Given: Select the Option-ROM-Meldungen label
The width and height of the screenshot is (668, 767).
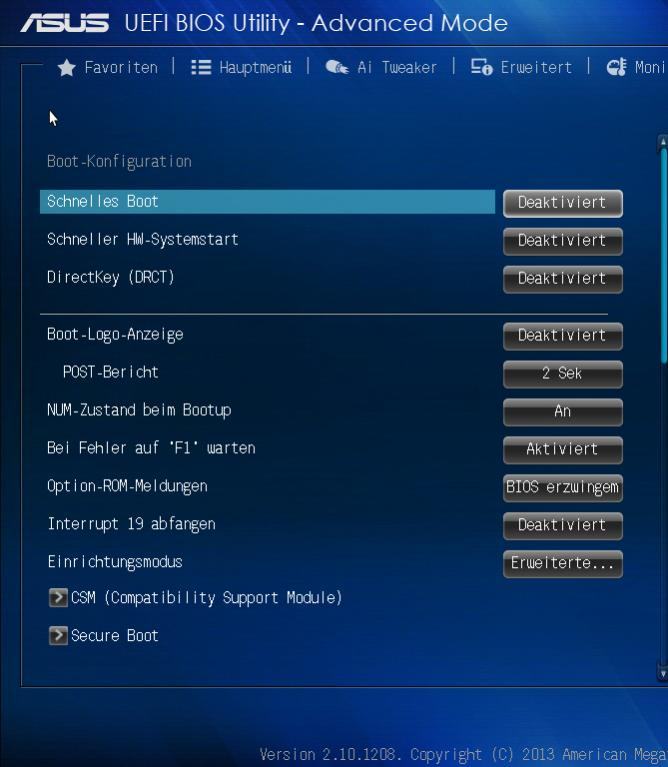Looking at the screenshot, I should pos(127,486).
